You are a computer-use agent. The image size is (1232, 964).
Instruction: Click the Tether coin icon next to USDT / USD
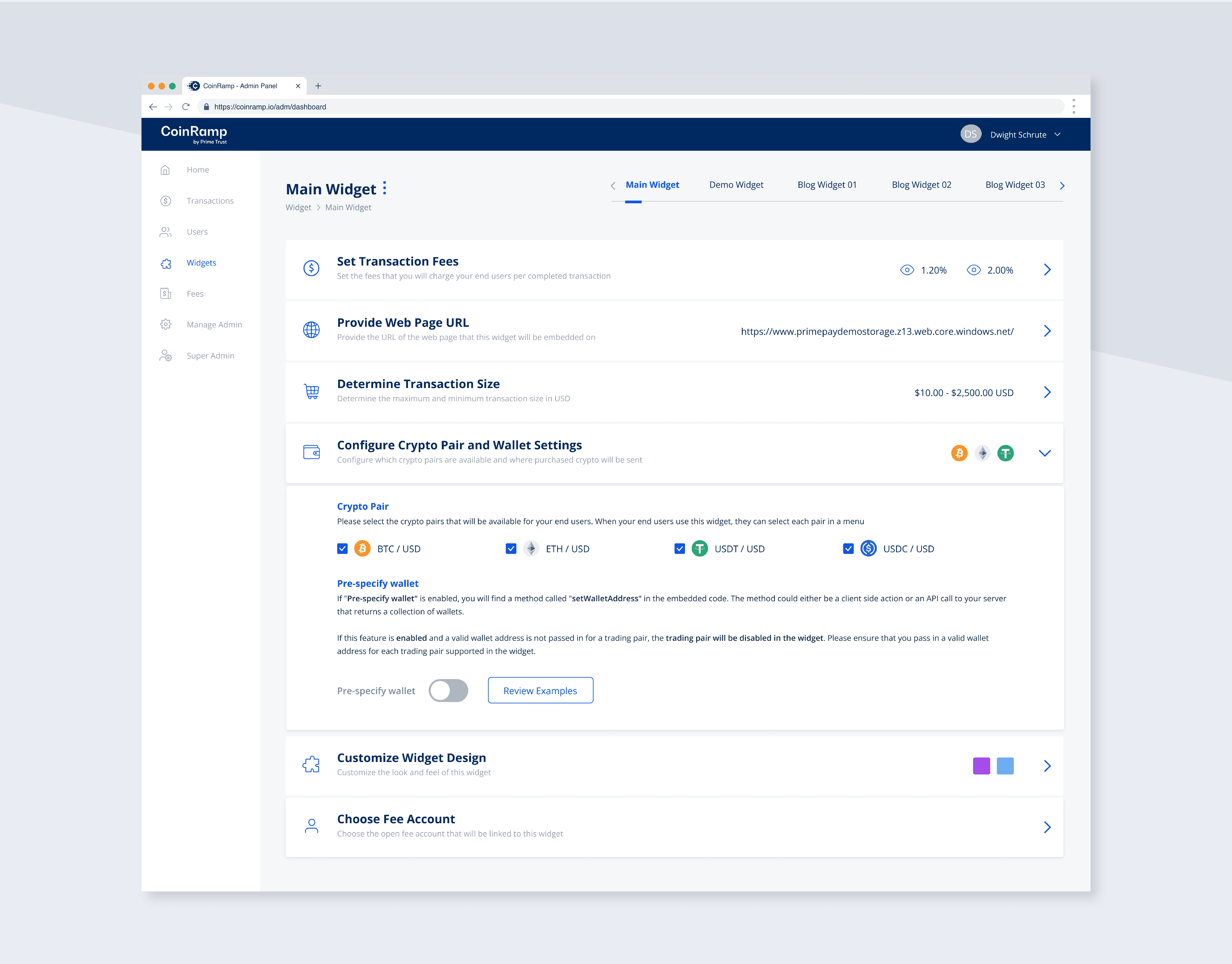699,549
